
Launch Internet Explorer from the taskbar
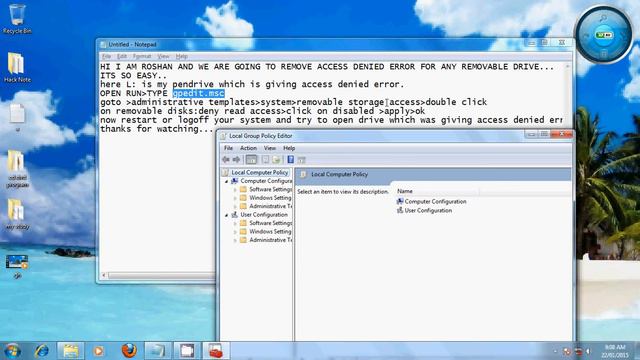tap(41, 351)
